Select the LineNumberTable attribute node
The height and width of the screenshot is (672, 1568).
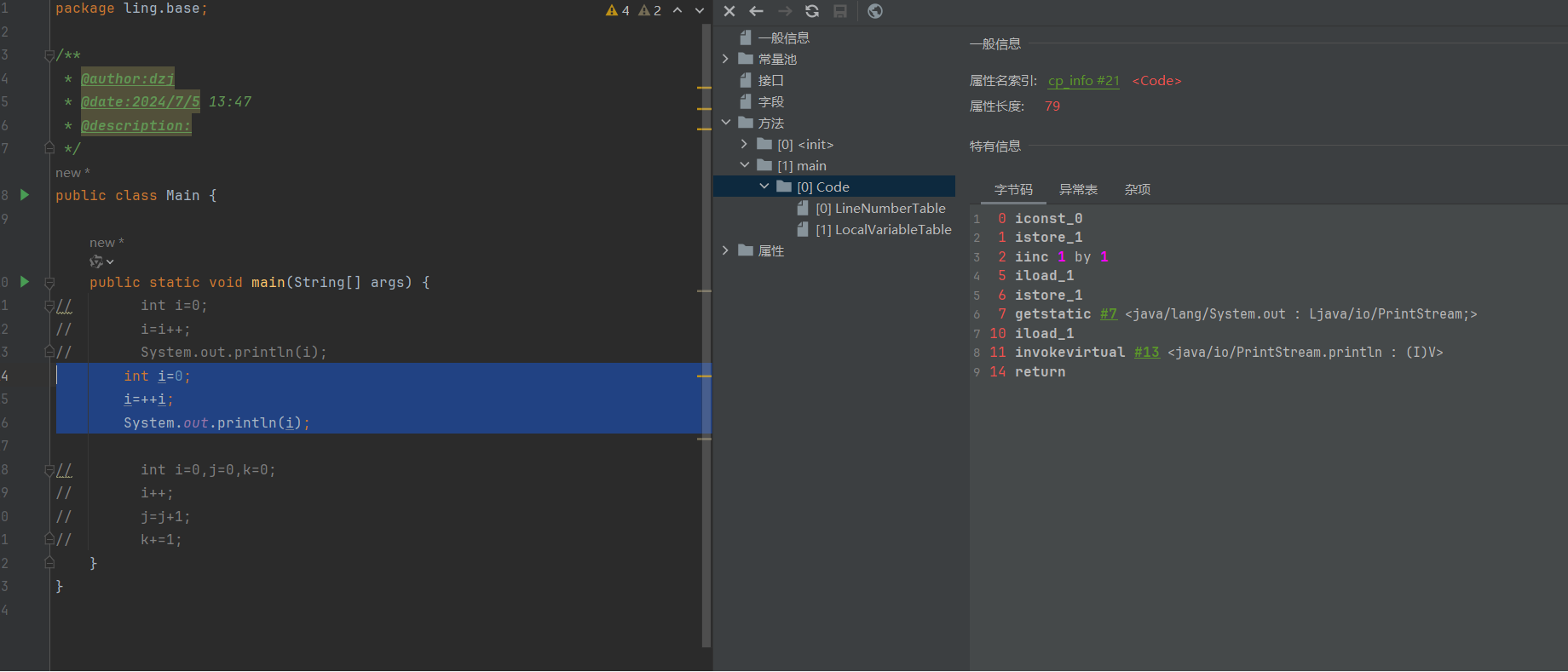pos(880,208)
